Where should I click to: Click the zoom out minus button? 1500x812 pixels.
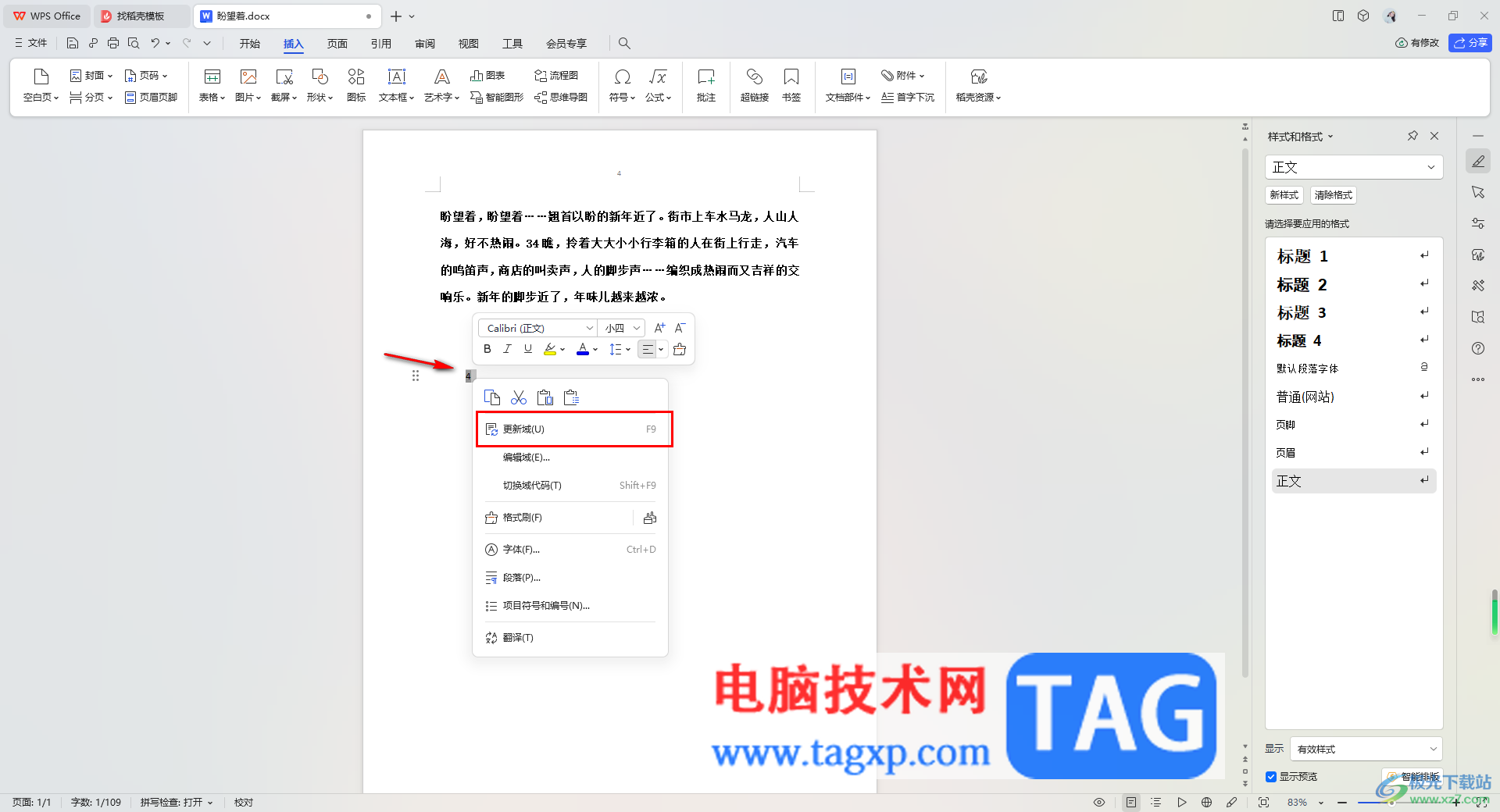pyautogui.click(x=1342, y=802)
